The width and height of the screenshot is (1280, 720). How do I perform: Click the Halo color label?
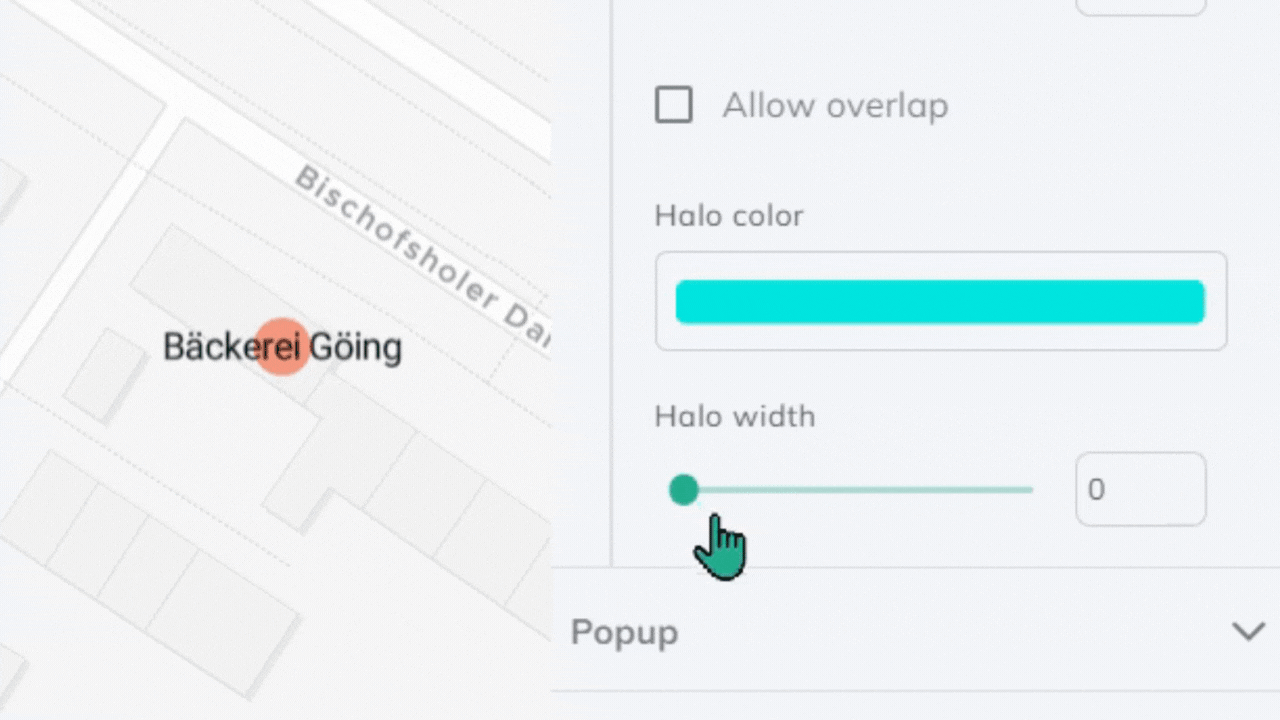[728, 216]
